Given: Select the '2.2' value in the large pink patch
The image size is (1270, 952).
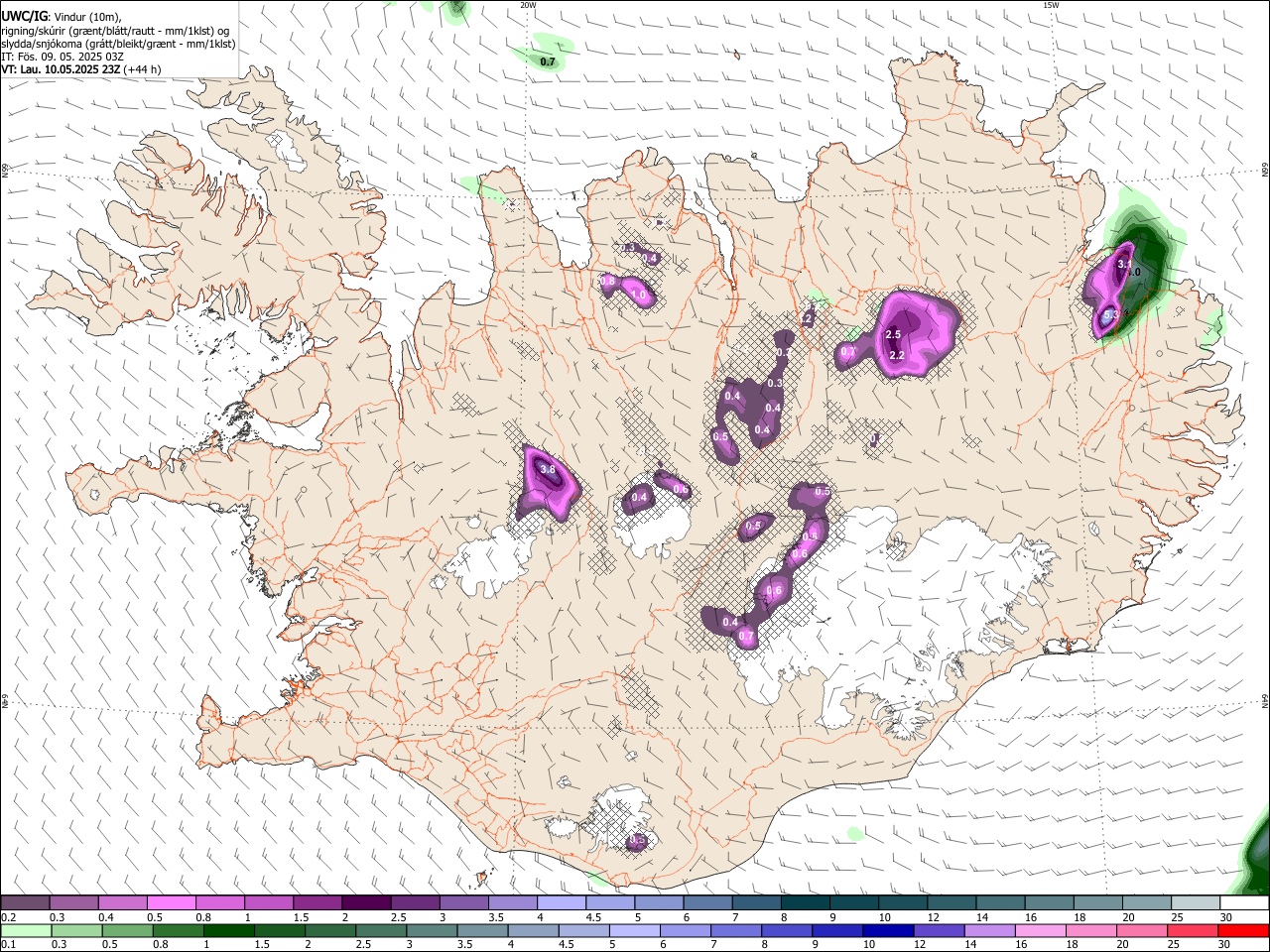Looking at the screenshot, I should tap(896, 355).
